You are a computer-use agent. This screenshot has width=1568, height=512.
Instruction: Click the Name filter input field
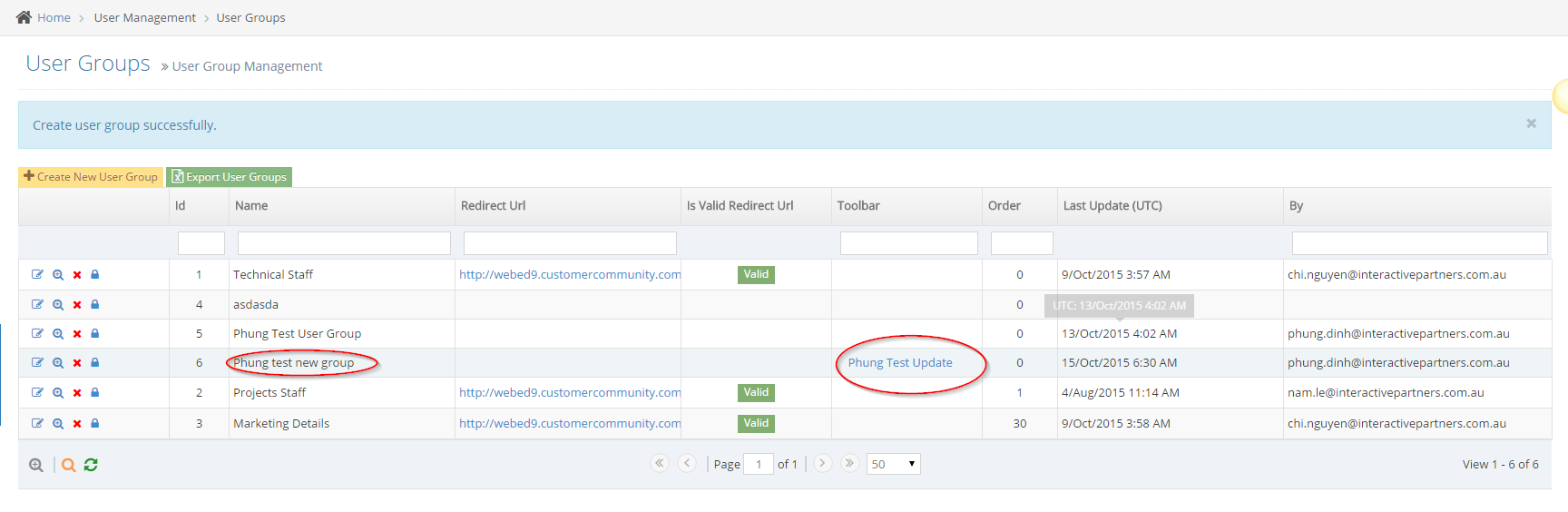tap(344, 243)
